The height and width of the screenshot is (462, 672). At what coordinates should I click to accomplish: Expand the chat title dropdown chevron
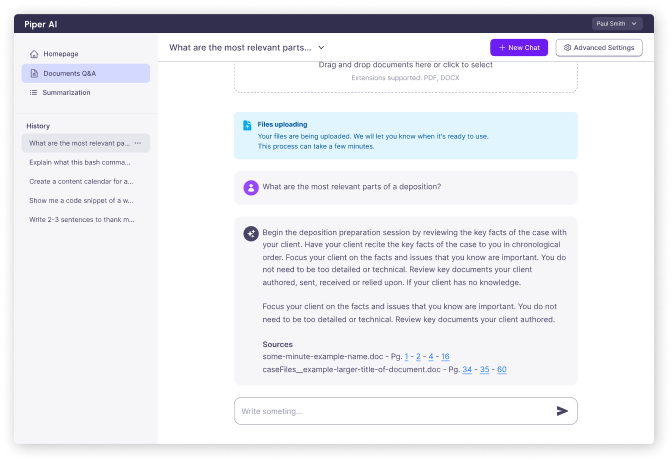[321, 48]
